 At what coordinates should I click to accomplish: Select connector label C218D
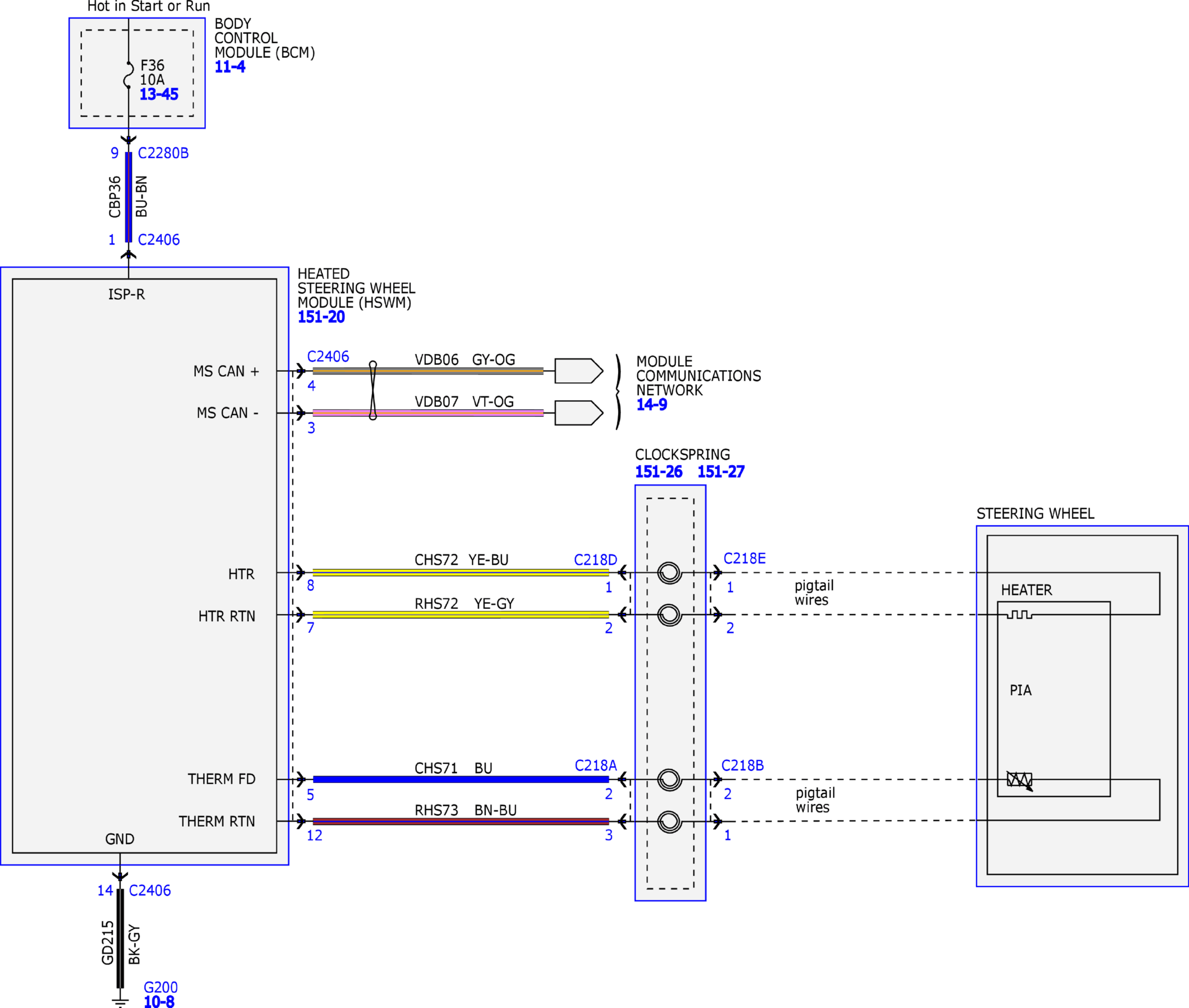(596, 560)
